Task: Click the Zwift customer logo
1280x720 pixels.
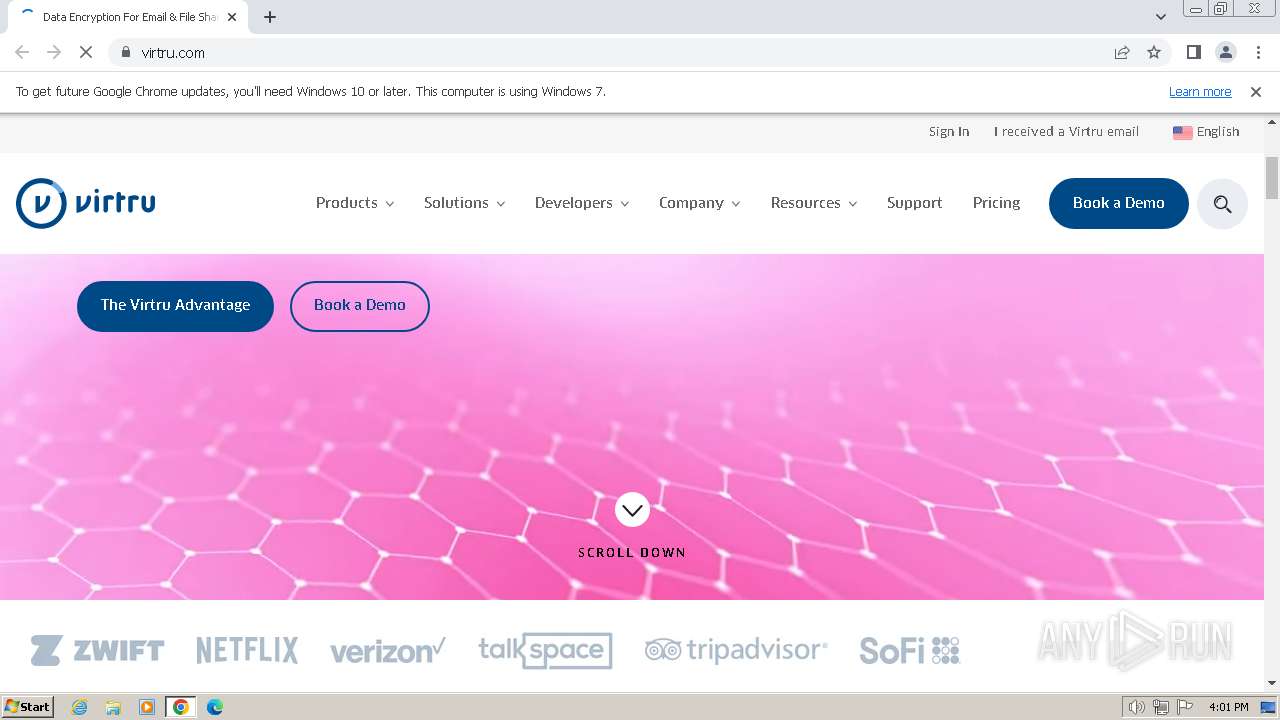Action: click(x=97, y=651)
